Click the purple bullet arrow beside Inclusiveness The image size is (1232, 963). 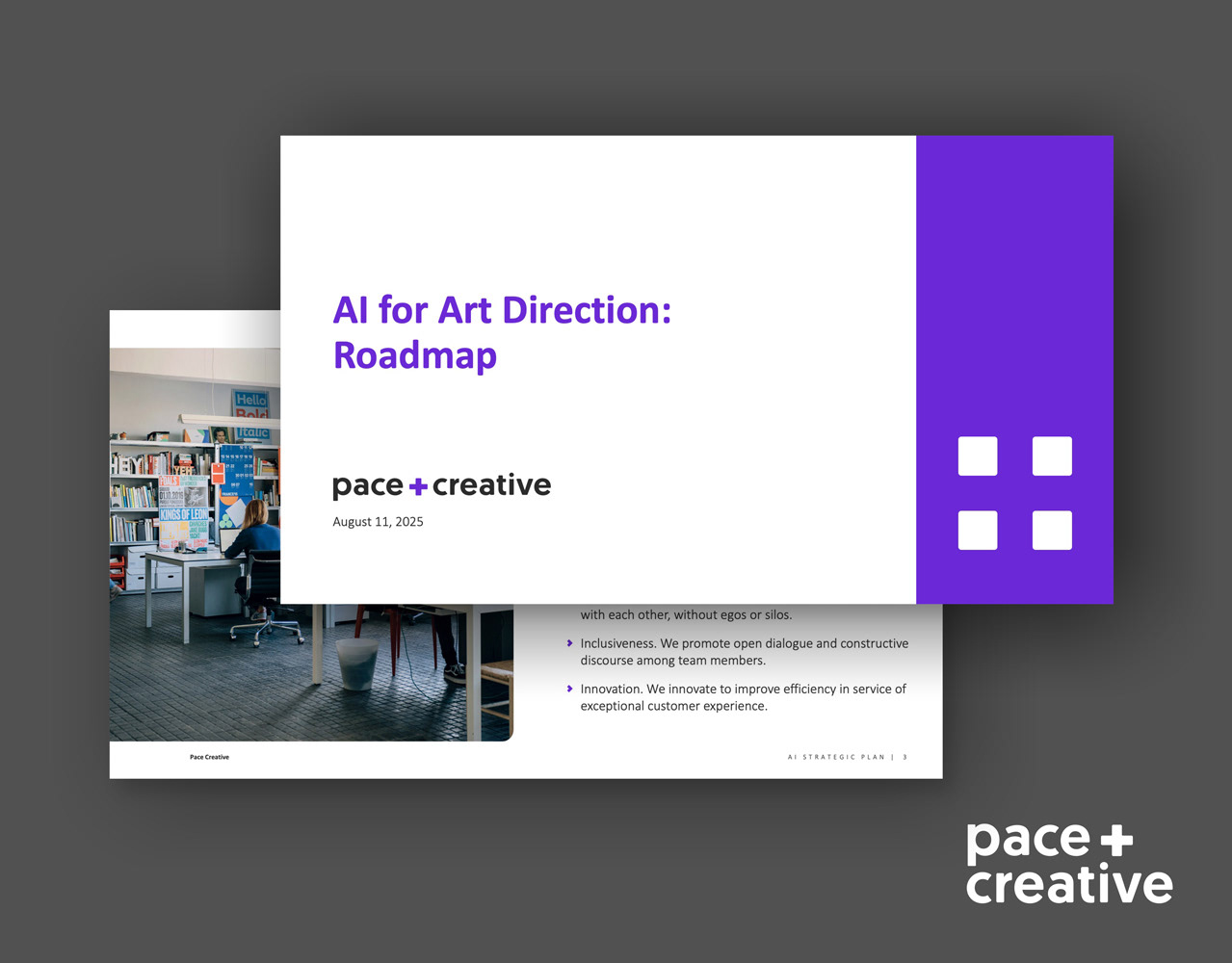[570, 643]
